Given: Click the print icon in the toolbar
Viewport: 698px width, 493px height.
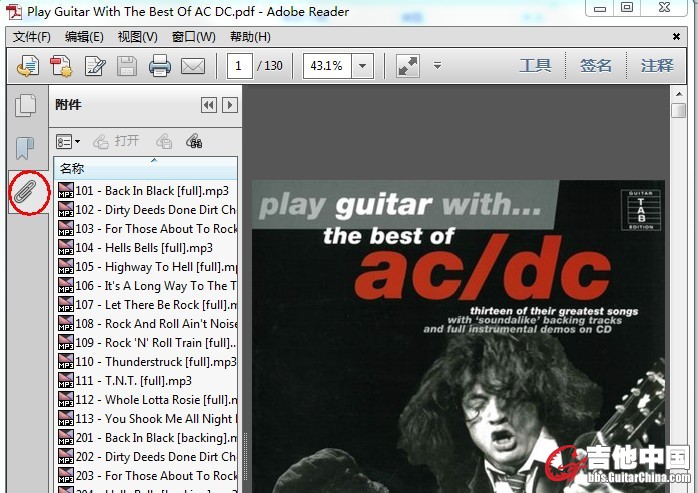Looking at the screenshot, I should pos(160,66).
